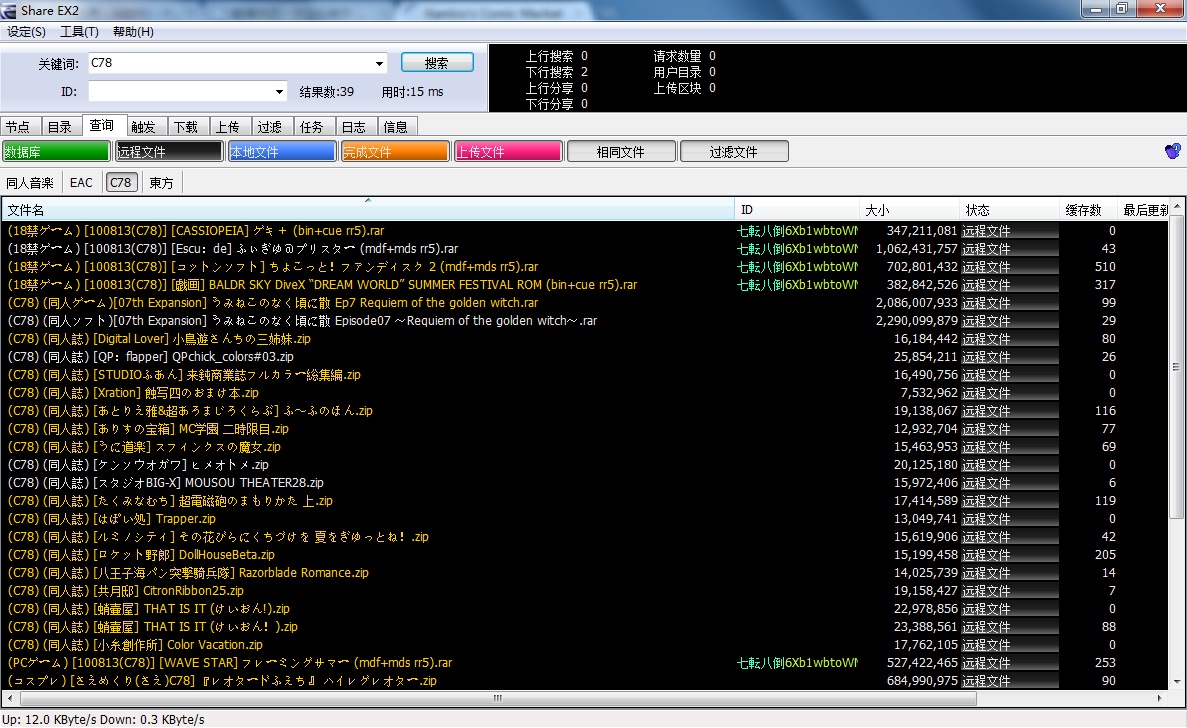Switch to the 触发 tab
Screen dimensions: 1187x728
click(143, 126)
